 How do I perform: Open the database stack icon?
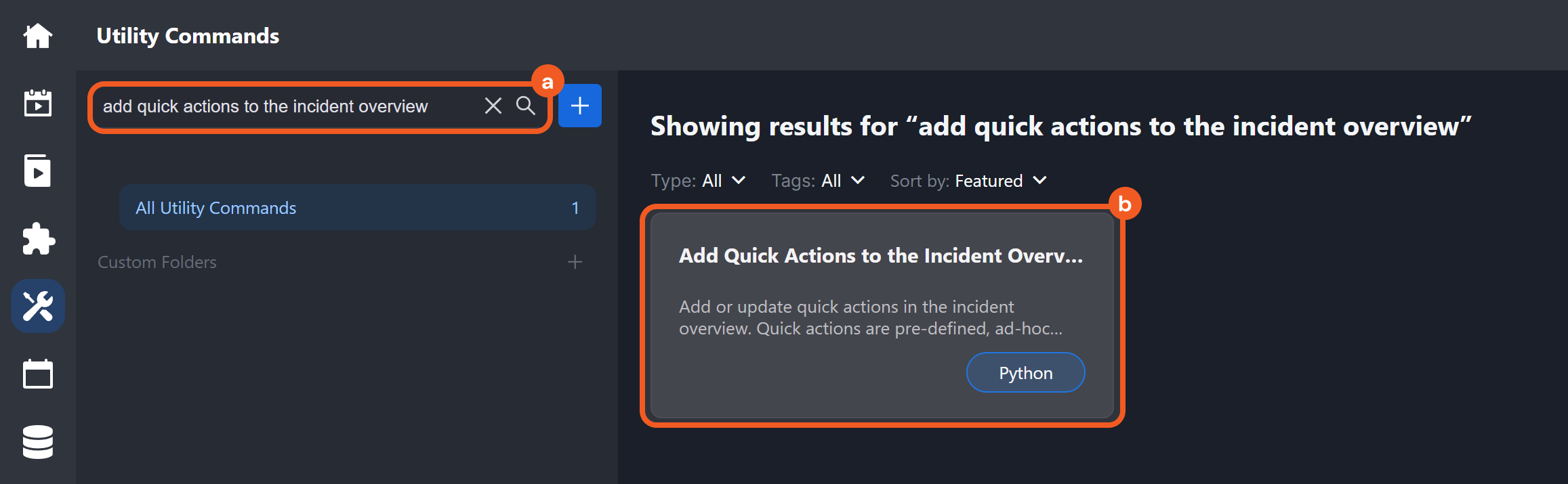pyautogui.click(x=38, y=442)
